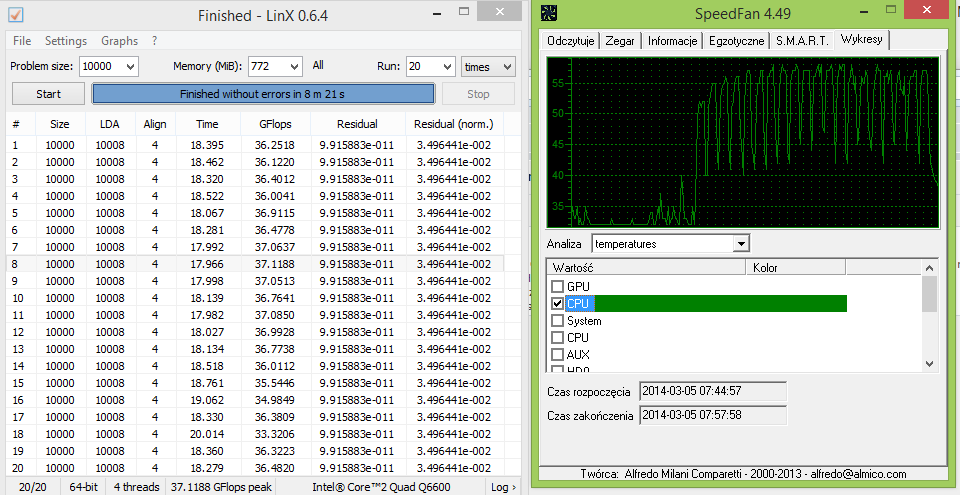The width and height of the screenshot is (960, 495).
Task: Tick the System temperature checkbox
Action: click(558, 321)
